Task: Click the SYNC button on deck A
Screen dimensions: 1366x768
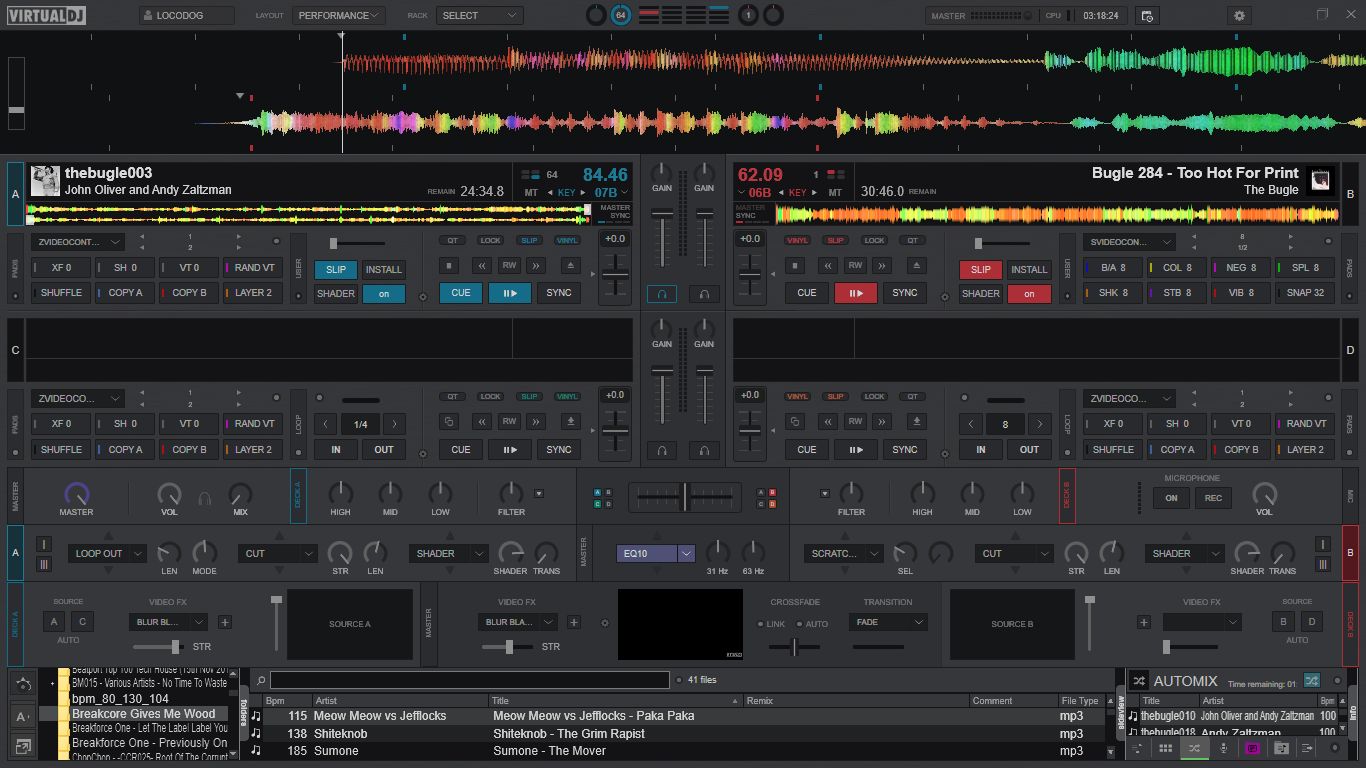Action: 559,293
